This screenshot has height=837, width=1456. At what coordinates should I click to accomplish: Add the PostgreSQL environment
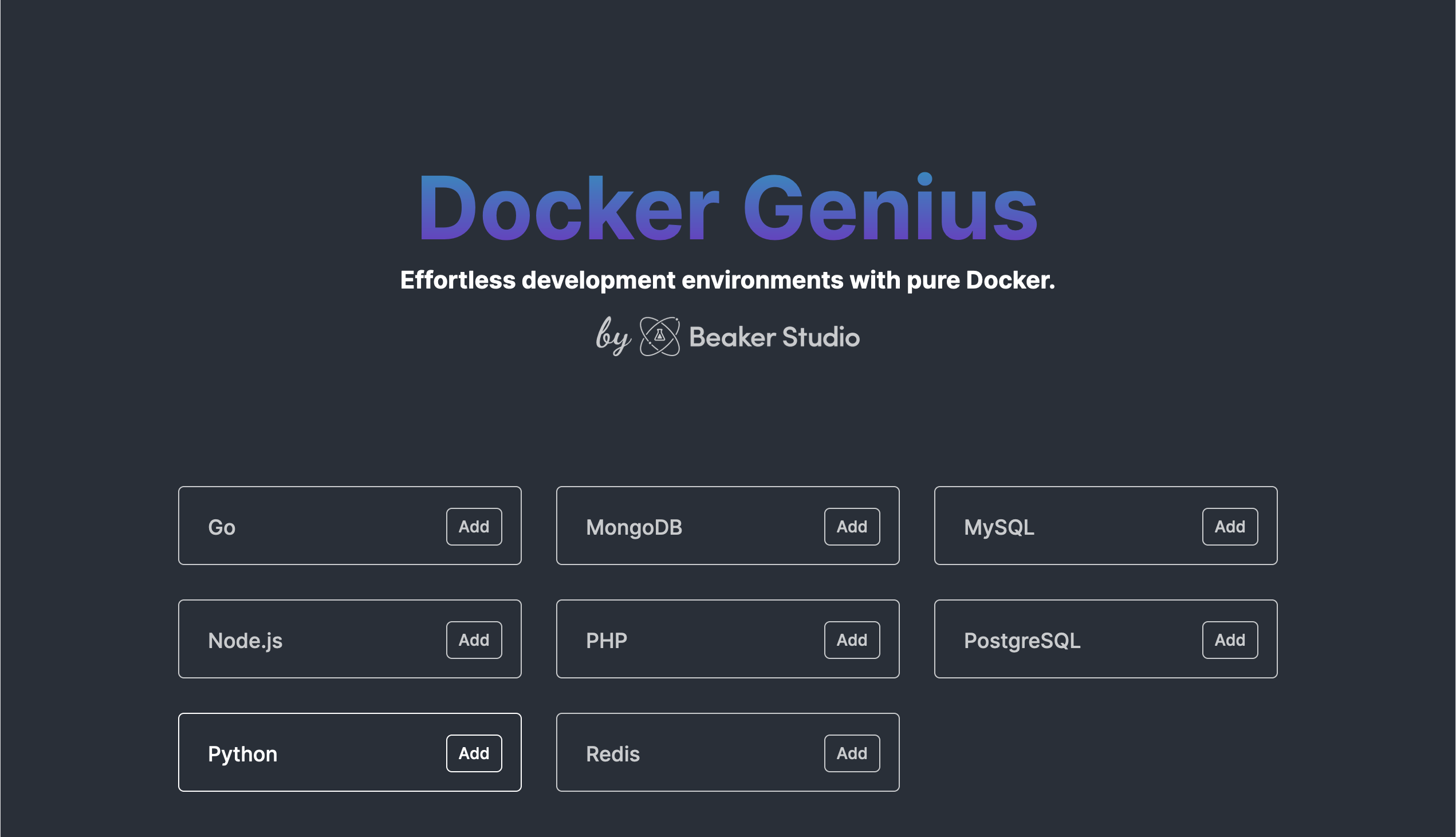click(1229, 639)
